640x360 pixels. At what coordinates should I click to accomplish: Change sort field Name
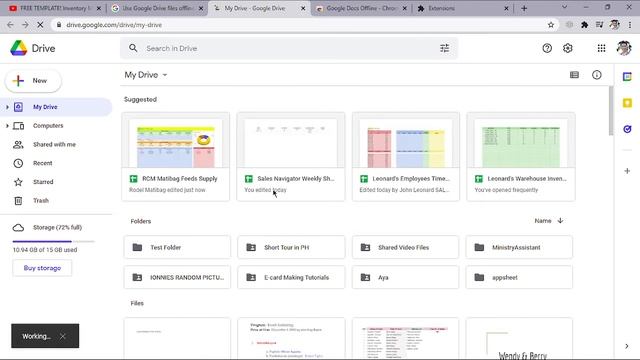coord(543,220)
